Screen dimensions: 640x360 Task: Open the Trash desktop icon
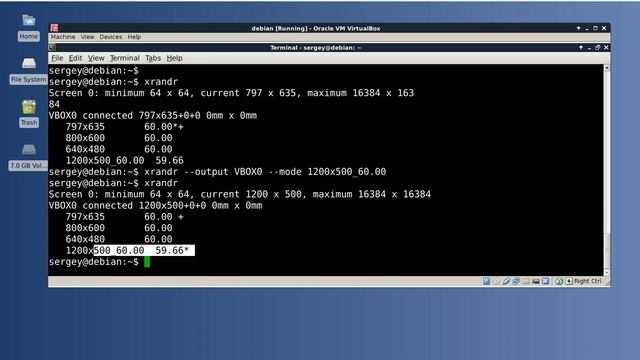point(29,107)
